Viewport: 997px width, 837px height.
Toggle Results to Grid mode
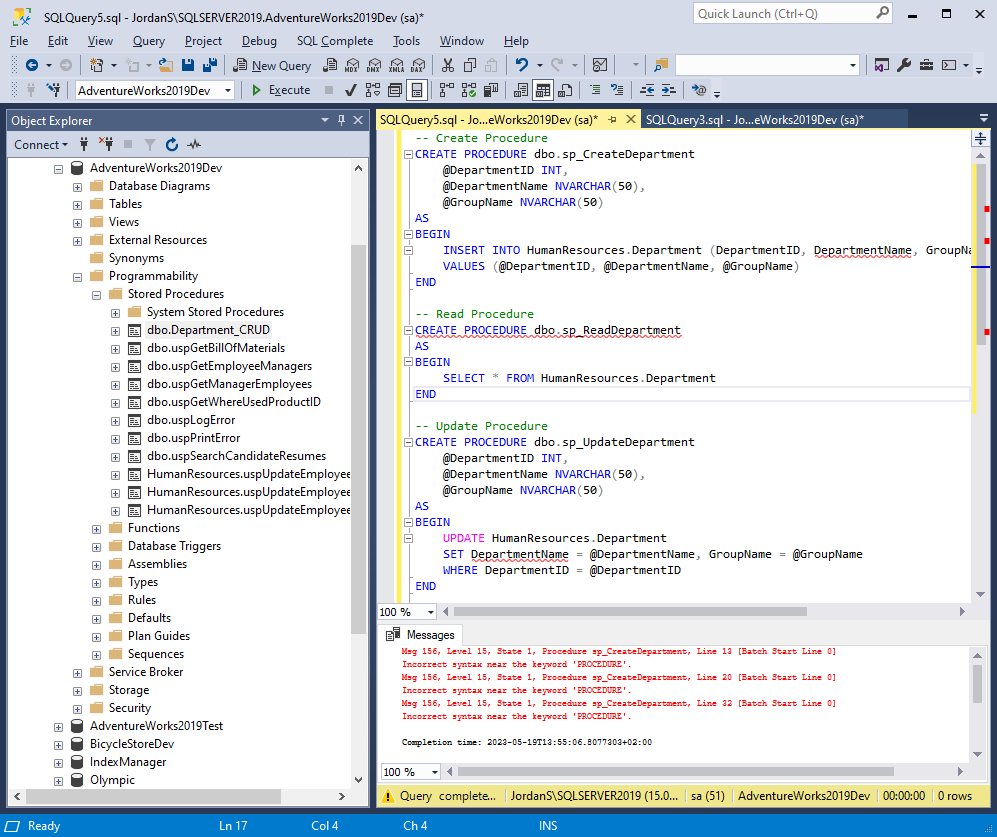pos(543,90)
